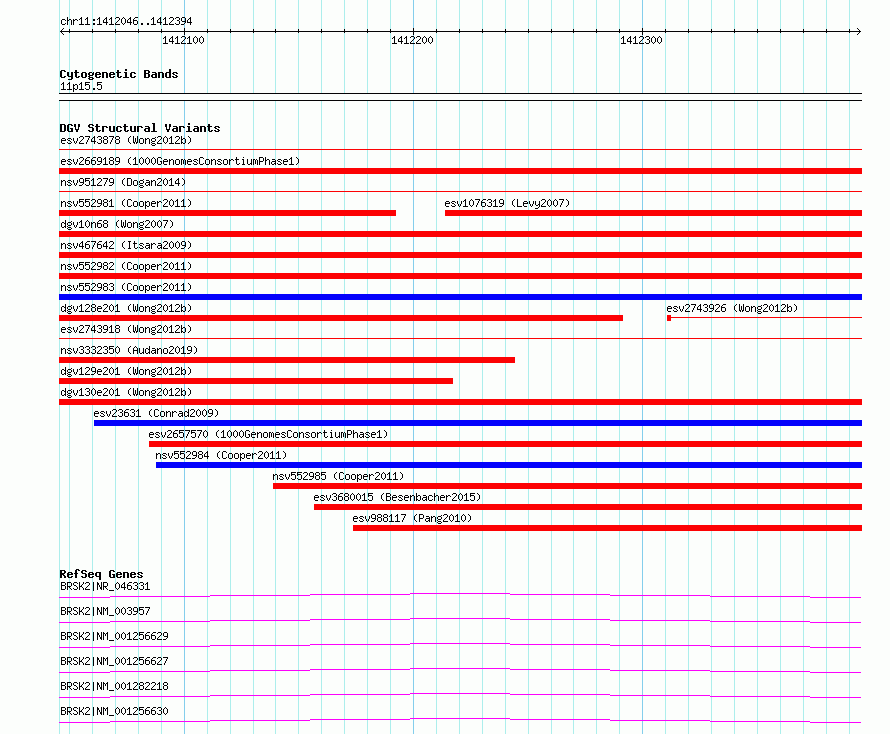
Task: Click nsv467642 (Itsara2009) variant label
Action: coord(126,245)
